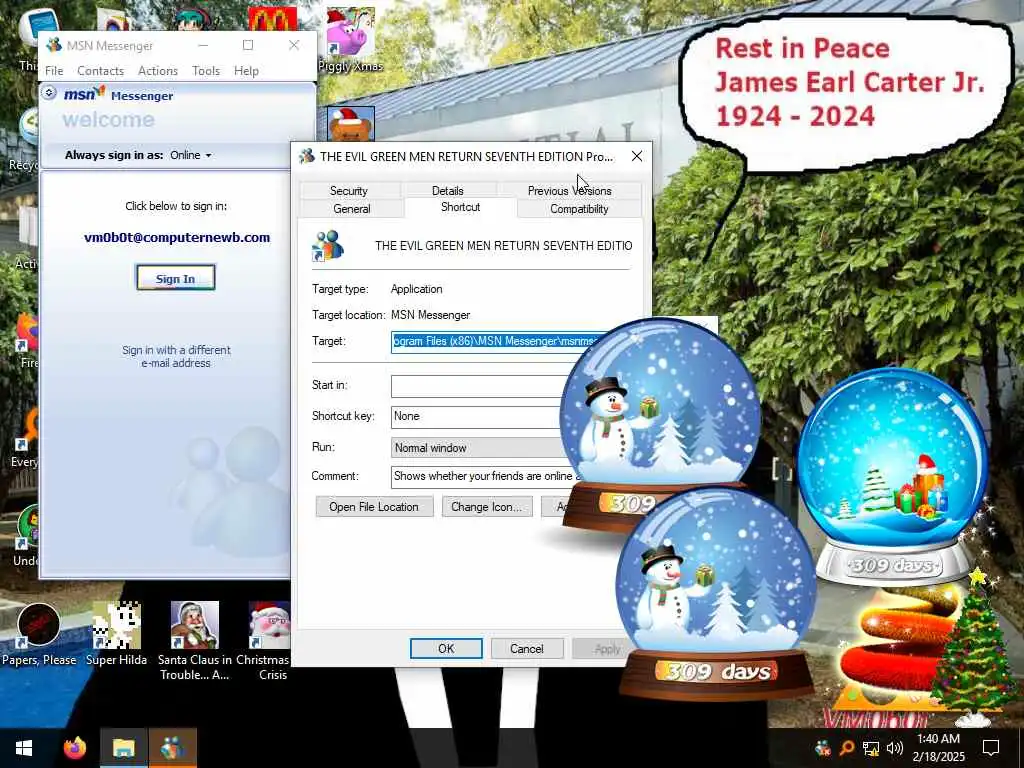Screen dimensions: 1024x768
Task: Click the Change Icon button
Action: 487,507
